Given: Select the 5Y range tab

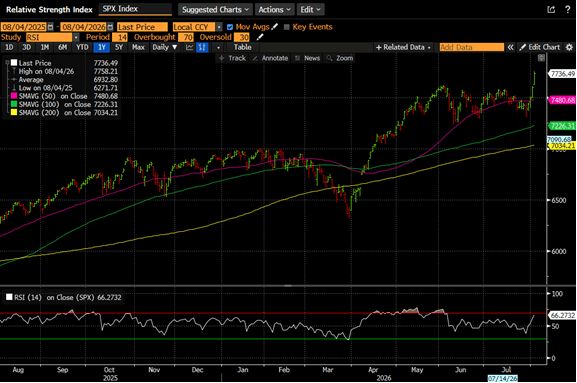Looking at the screenshot, I should click(119, 47).
